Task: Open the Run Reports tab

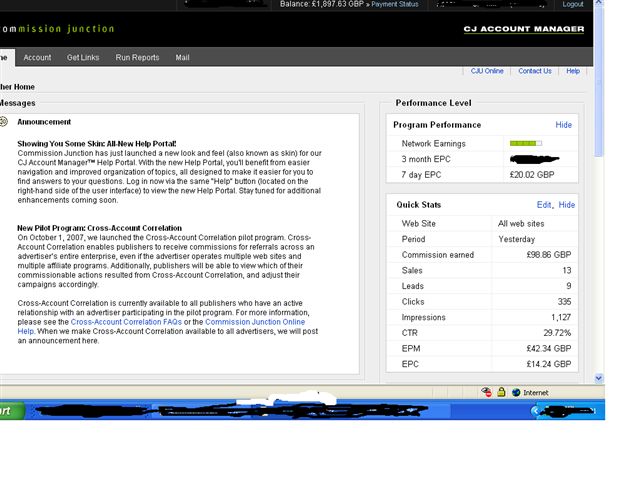Action: [137, 58]
